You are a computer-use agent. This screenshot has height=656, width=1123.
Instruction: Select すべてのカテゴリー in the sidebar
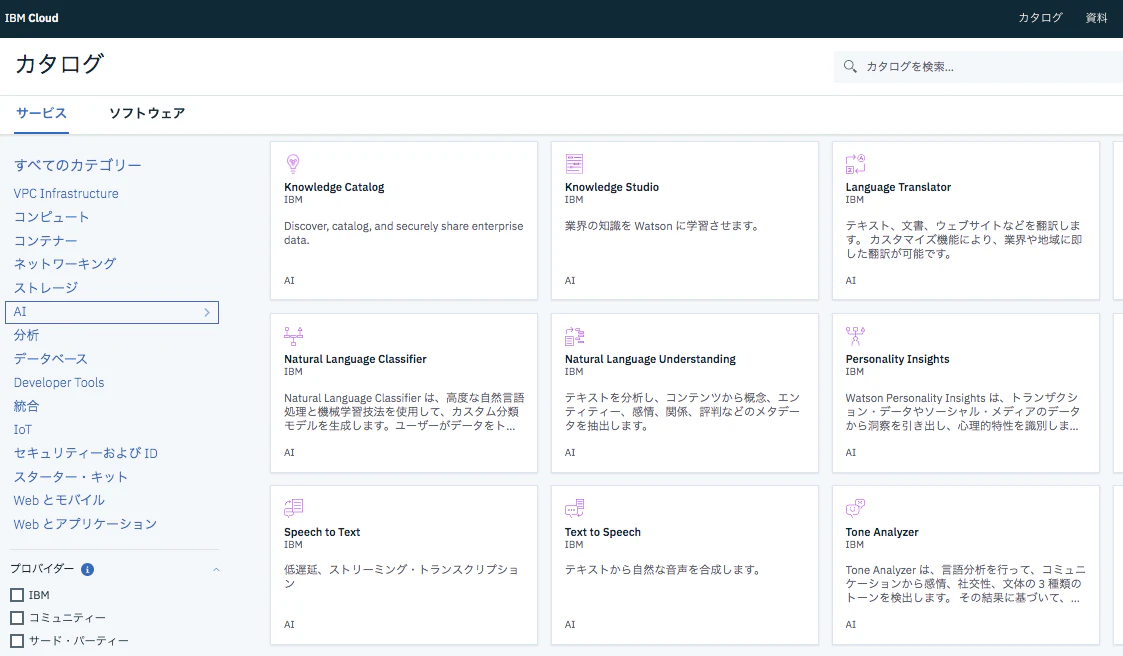coord(77,165)
